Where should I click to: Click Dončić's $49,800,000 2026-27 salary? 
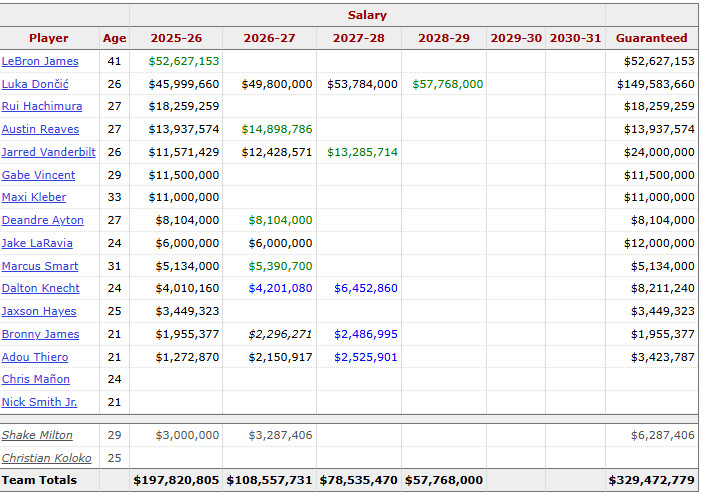[277, 84]
